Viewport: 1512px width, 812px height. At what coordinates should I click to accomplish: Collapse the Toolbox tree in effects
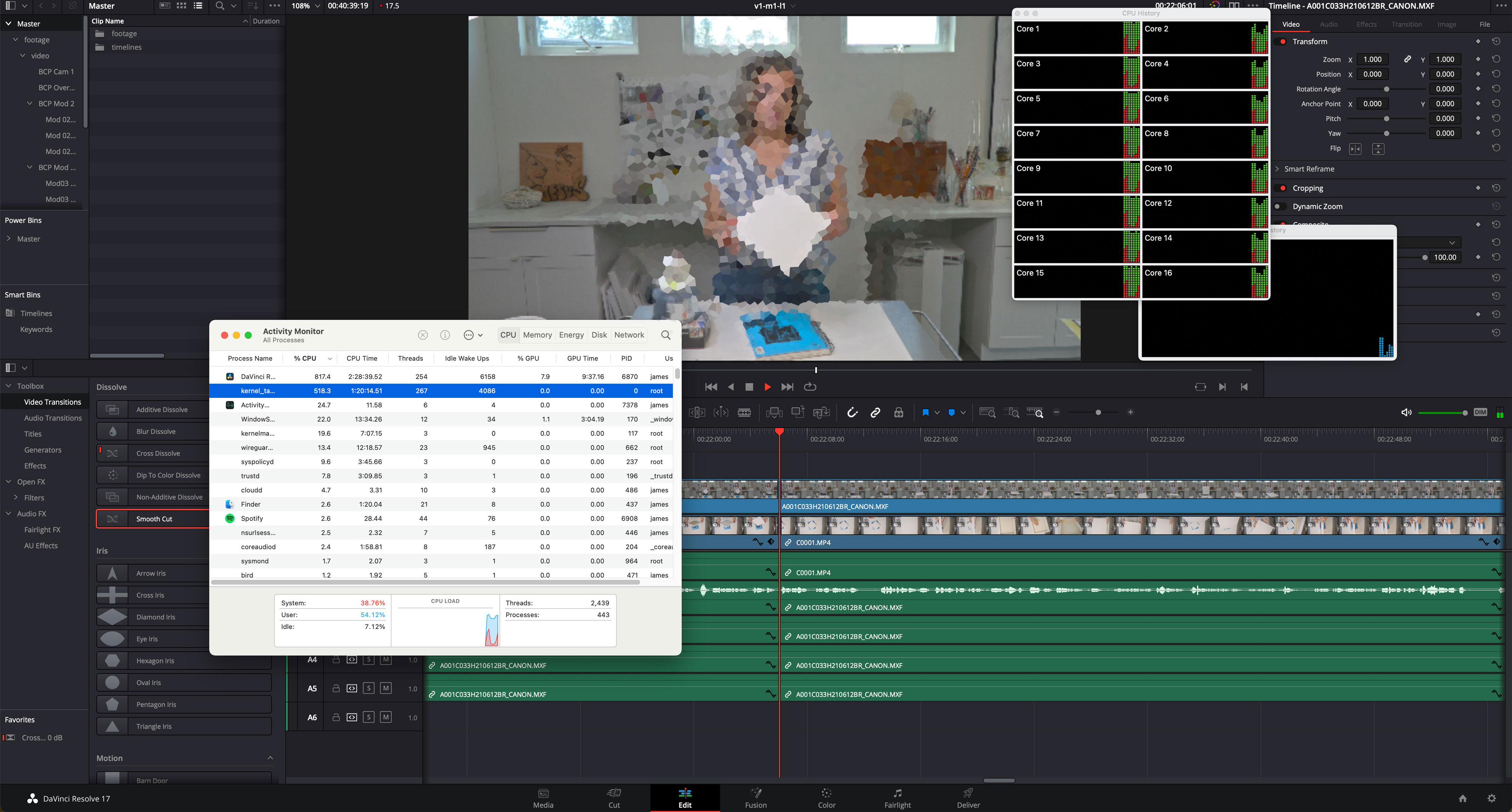(x=8, y=386)
